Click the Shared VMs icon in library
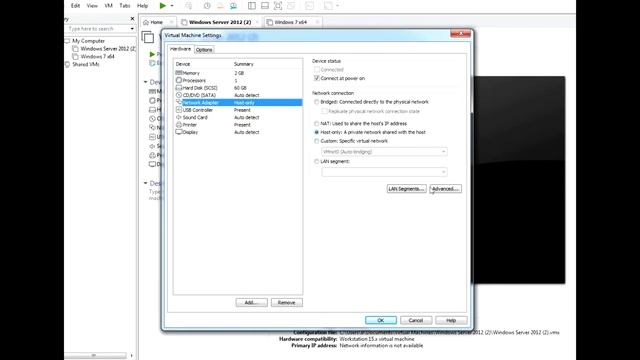This screenshot has width=640, height=360. pyautogui.click(x=68, y=64)
